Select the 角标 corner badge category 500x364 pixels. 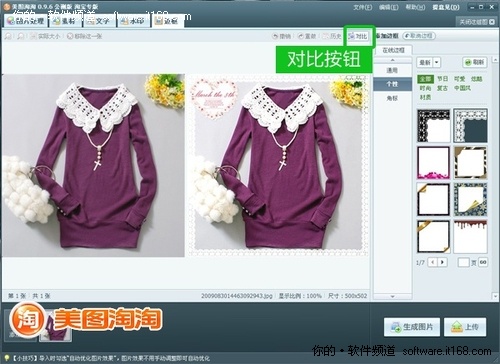pyautogui.click(x=392, y=98)
